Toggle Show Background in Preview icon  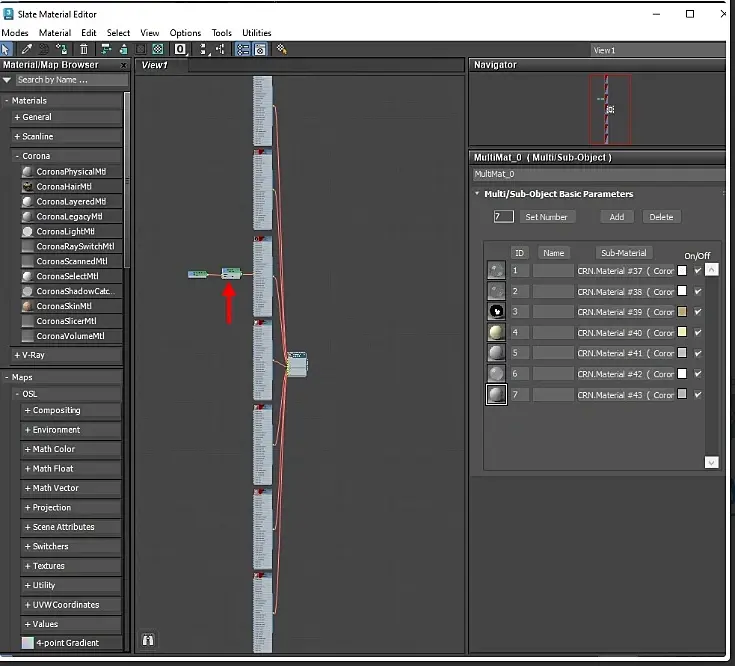point(158,49)
